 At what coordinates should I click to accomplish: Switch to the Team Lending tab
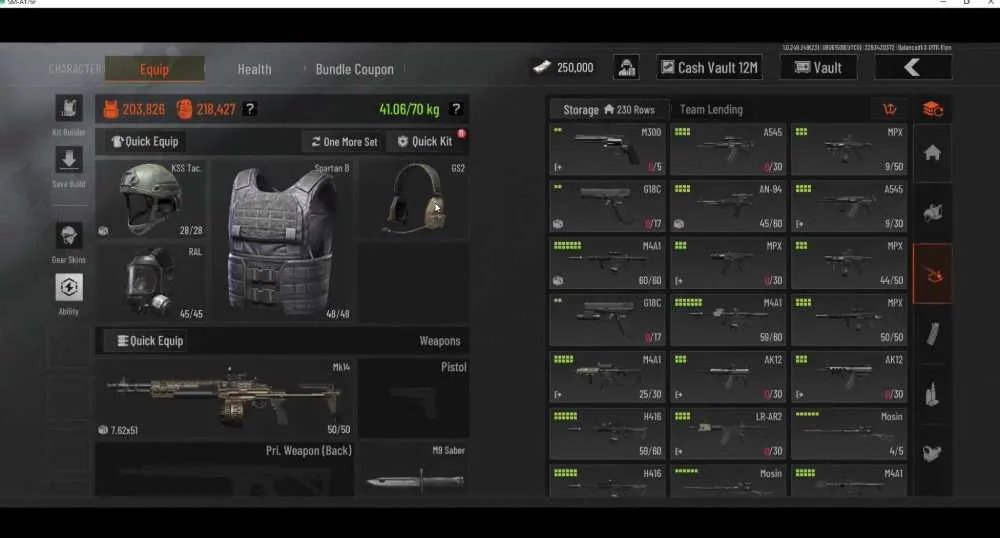point(711,110)
